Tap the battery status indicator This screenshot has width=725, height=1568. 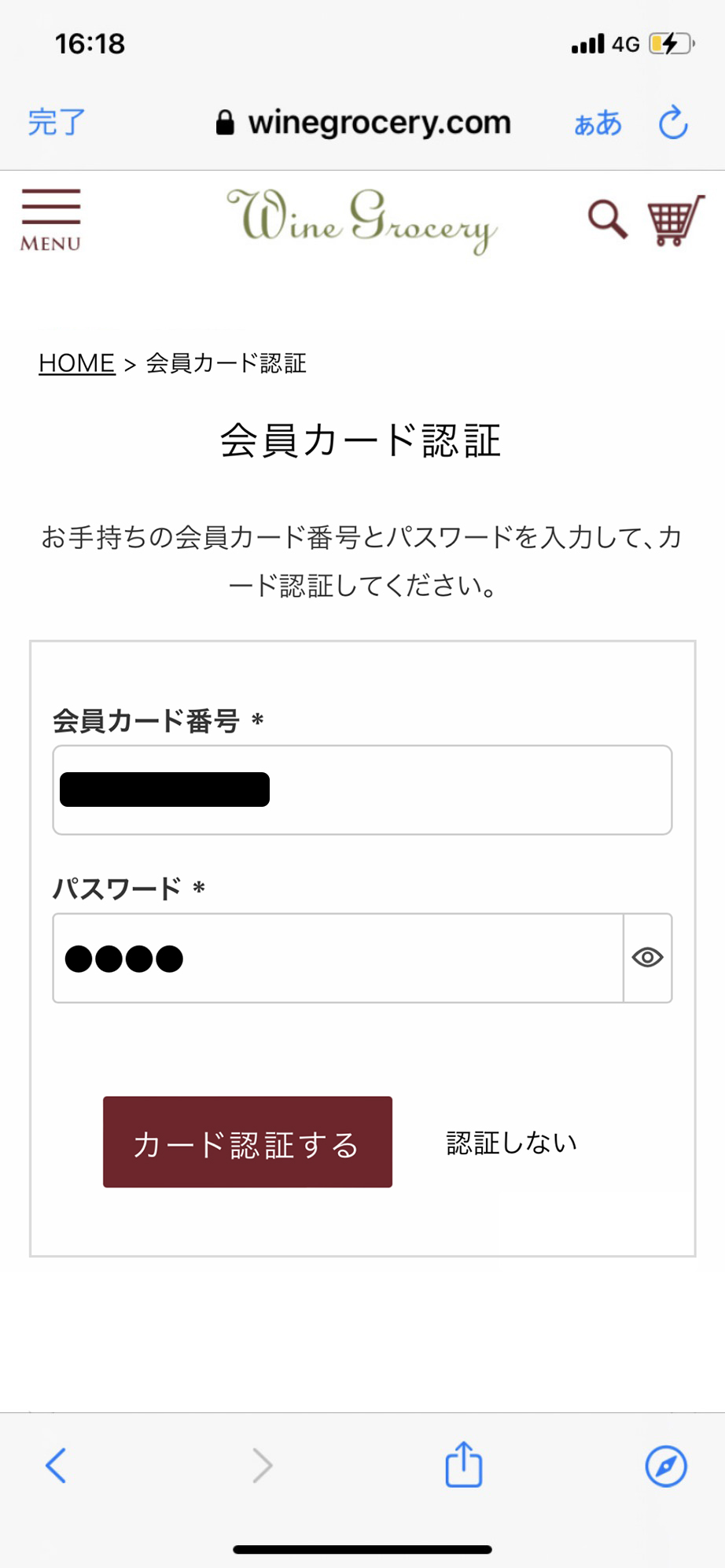pos(672,43)
